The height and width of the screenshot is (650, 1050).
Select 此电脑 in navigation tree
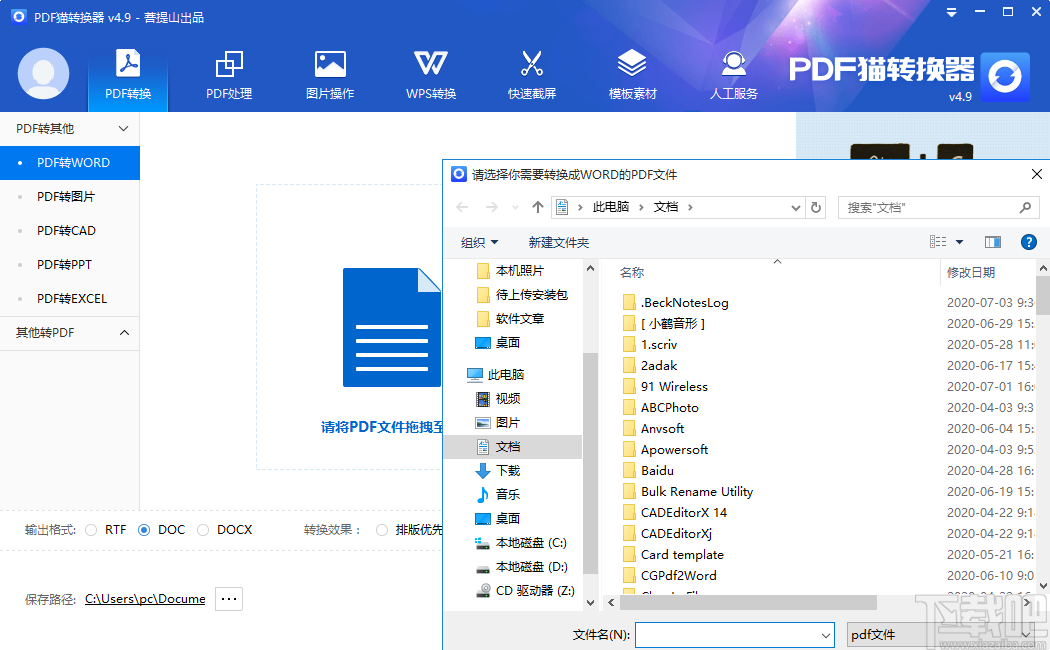tap(505, 374)
